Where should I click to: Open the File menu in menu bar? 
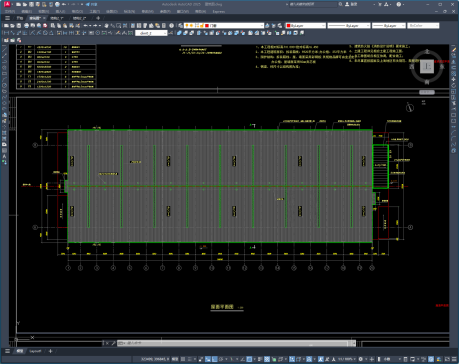click(10, 11)
